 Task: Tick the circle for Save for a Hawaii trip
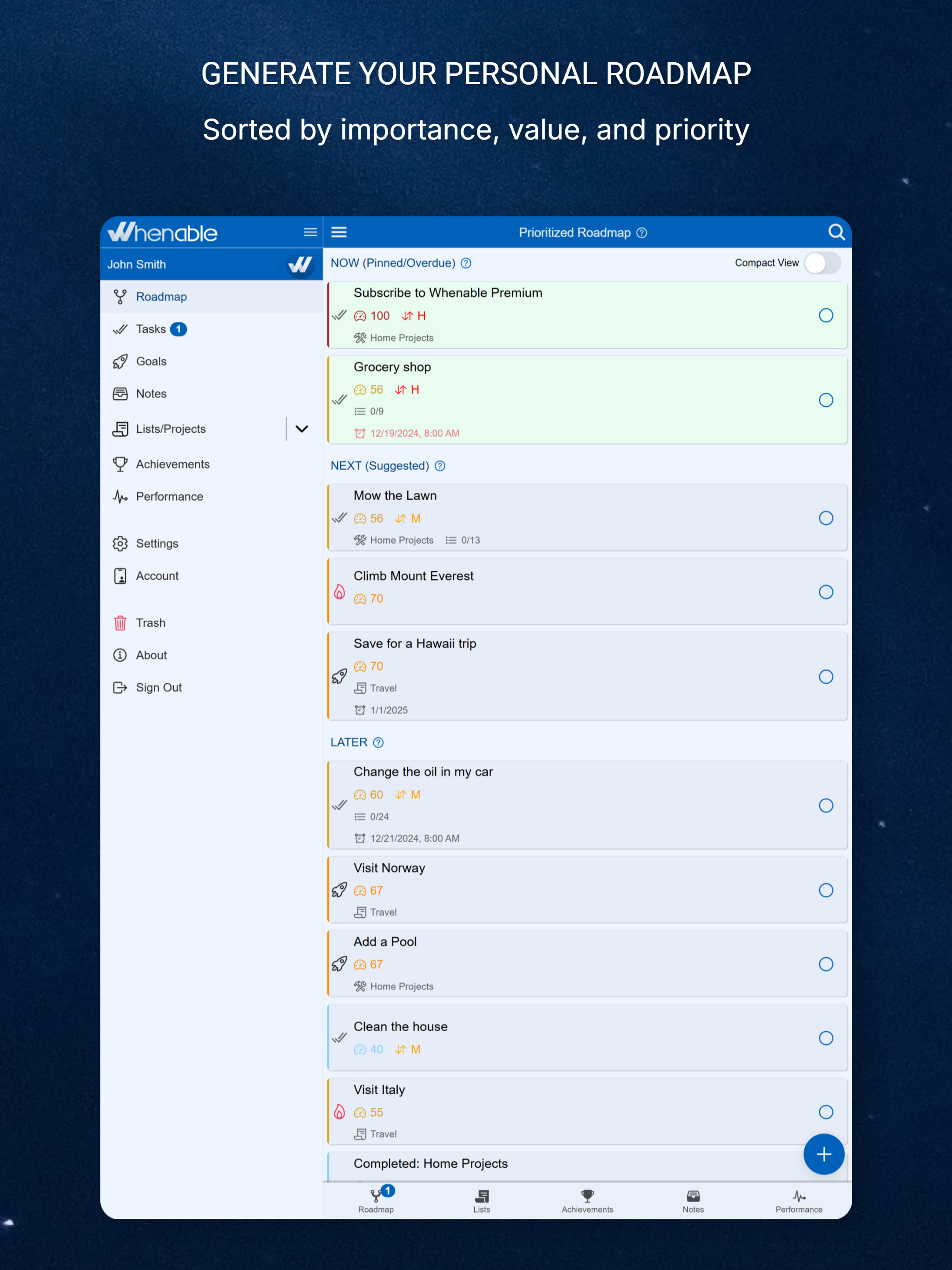826,677
